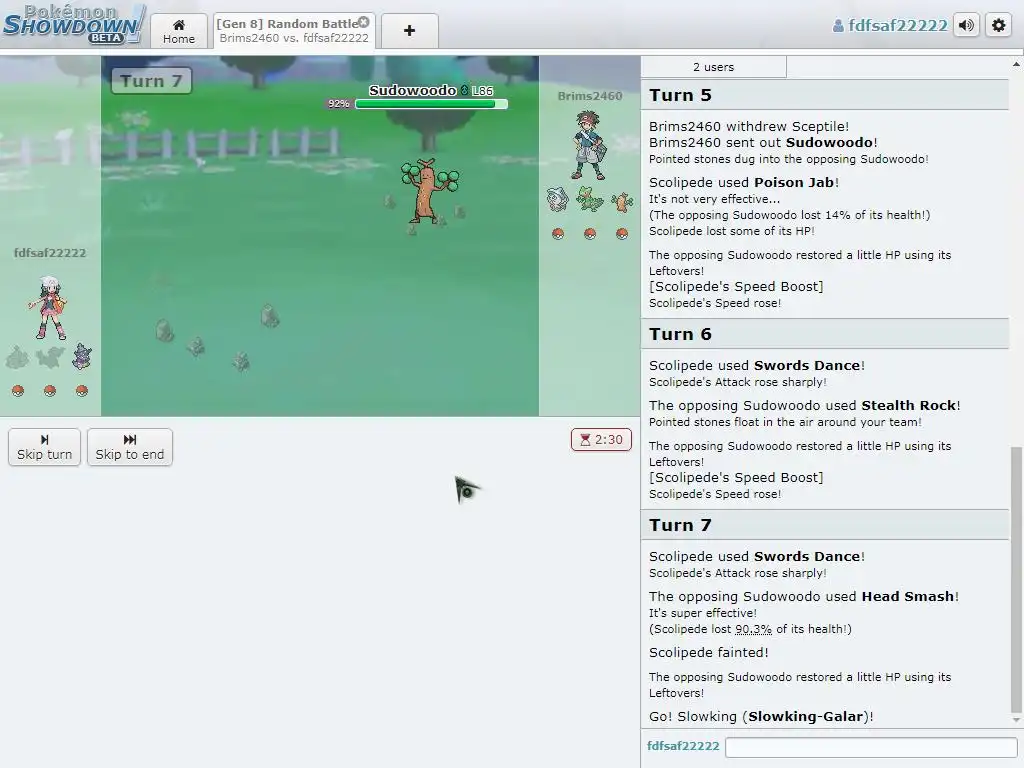Click 'Go! Slowking (Slowking-Galar)!' log line

pyautogui.click(x=761, y=716)
